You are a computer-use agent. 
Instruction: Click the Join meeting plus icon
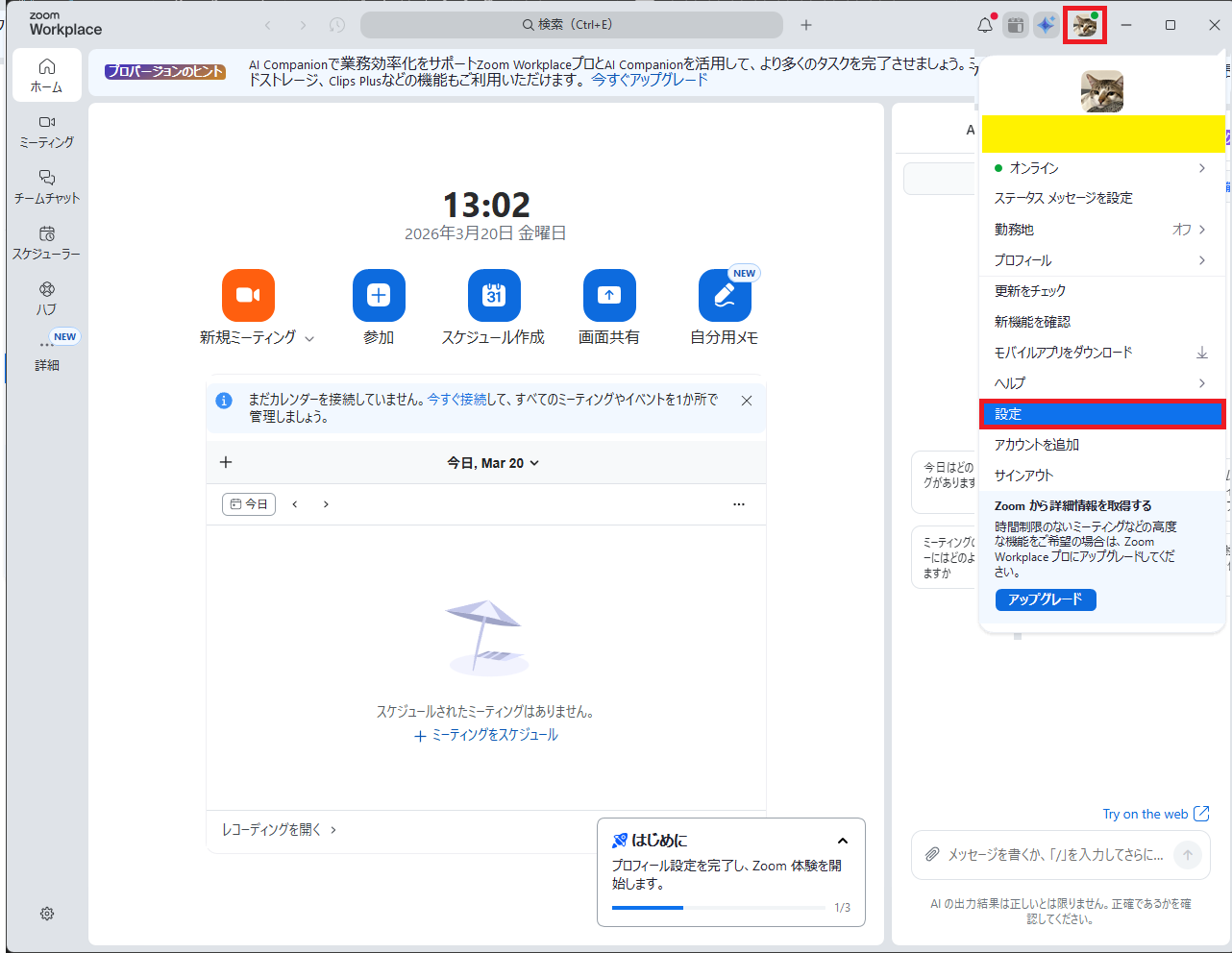click(x=379, y=295)
